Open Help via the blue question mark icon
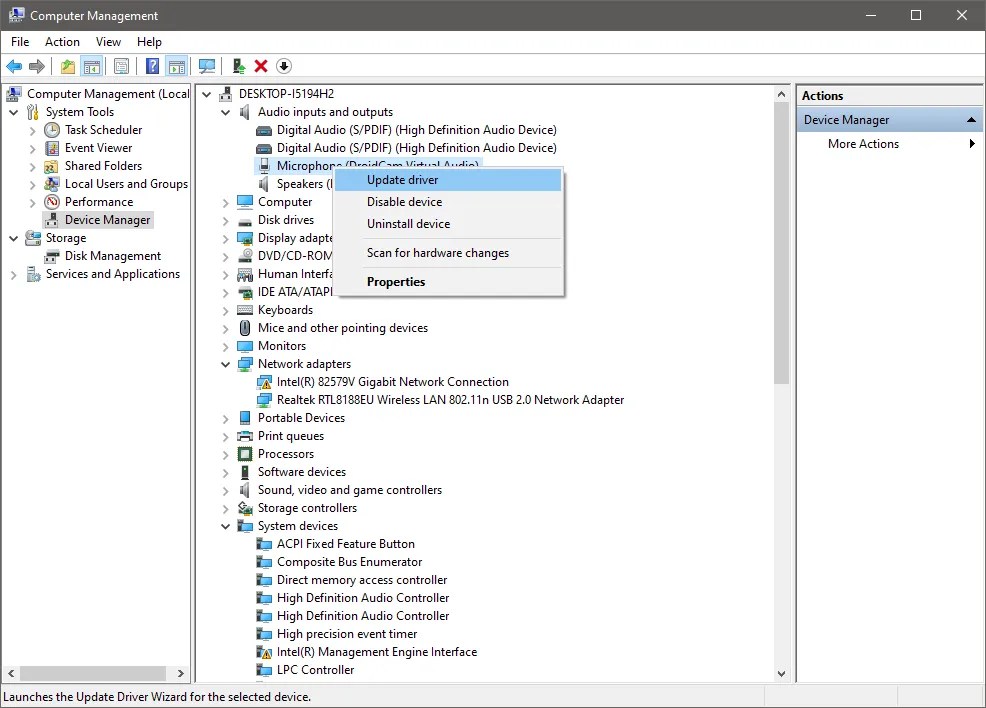Screen dimensions: 986x708 [x=151, y=66]
